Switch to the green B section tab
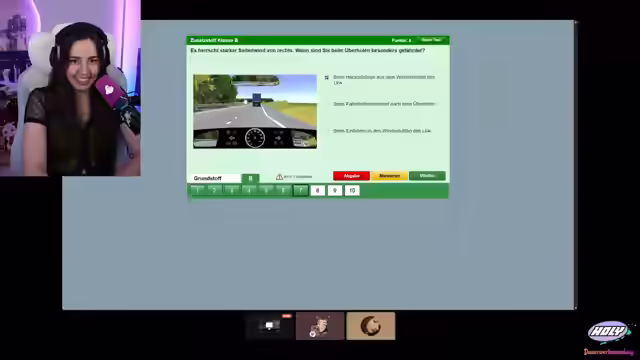Screen dimensions: 640x360 [250, 178]
